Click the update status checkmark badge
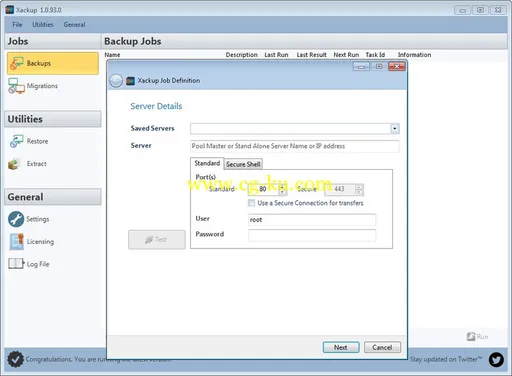 (15, 359)
